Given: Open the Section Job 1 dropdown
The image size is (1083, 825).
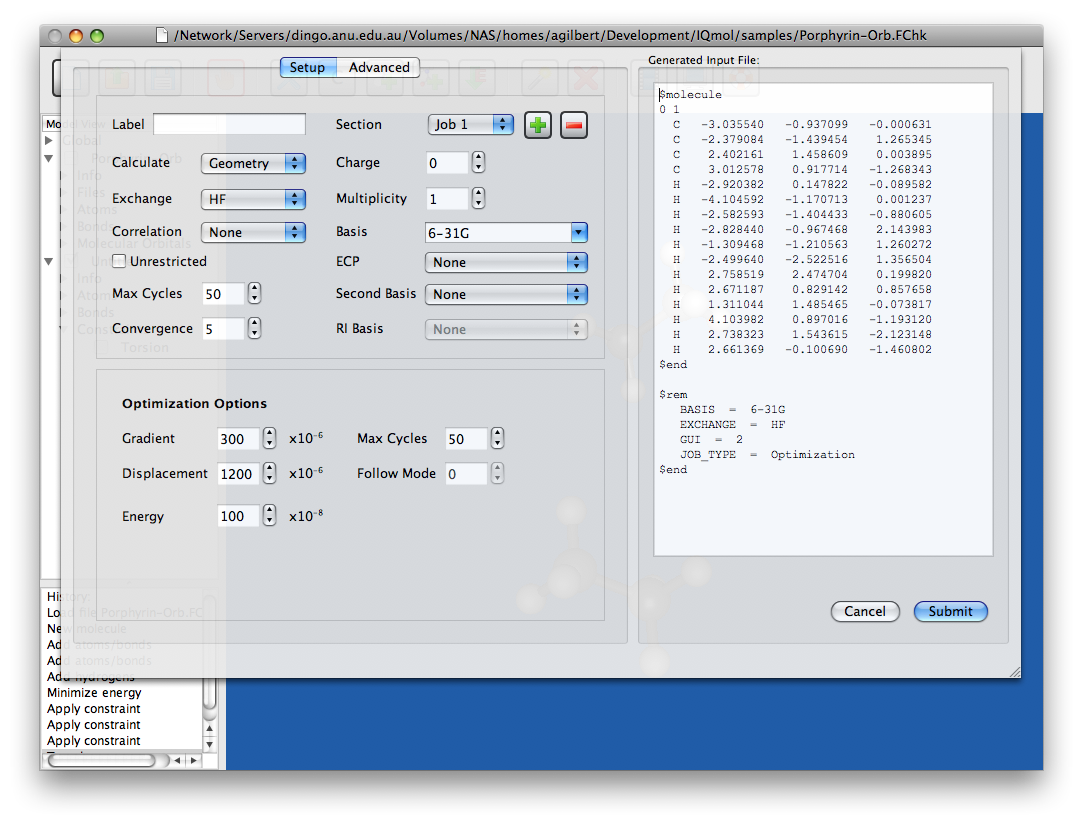Looking at the screenshot, I should (470, 124).
